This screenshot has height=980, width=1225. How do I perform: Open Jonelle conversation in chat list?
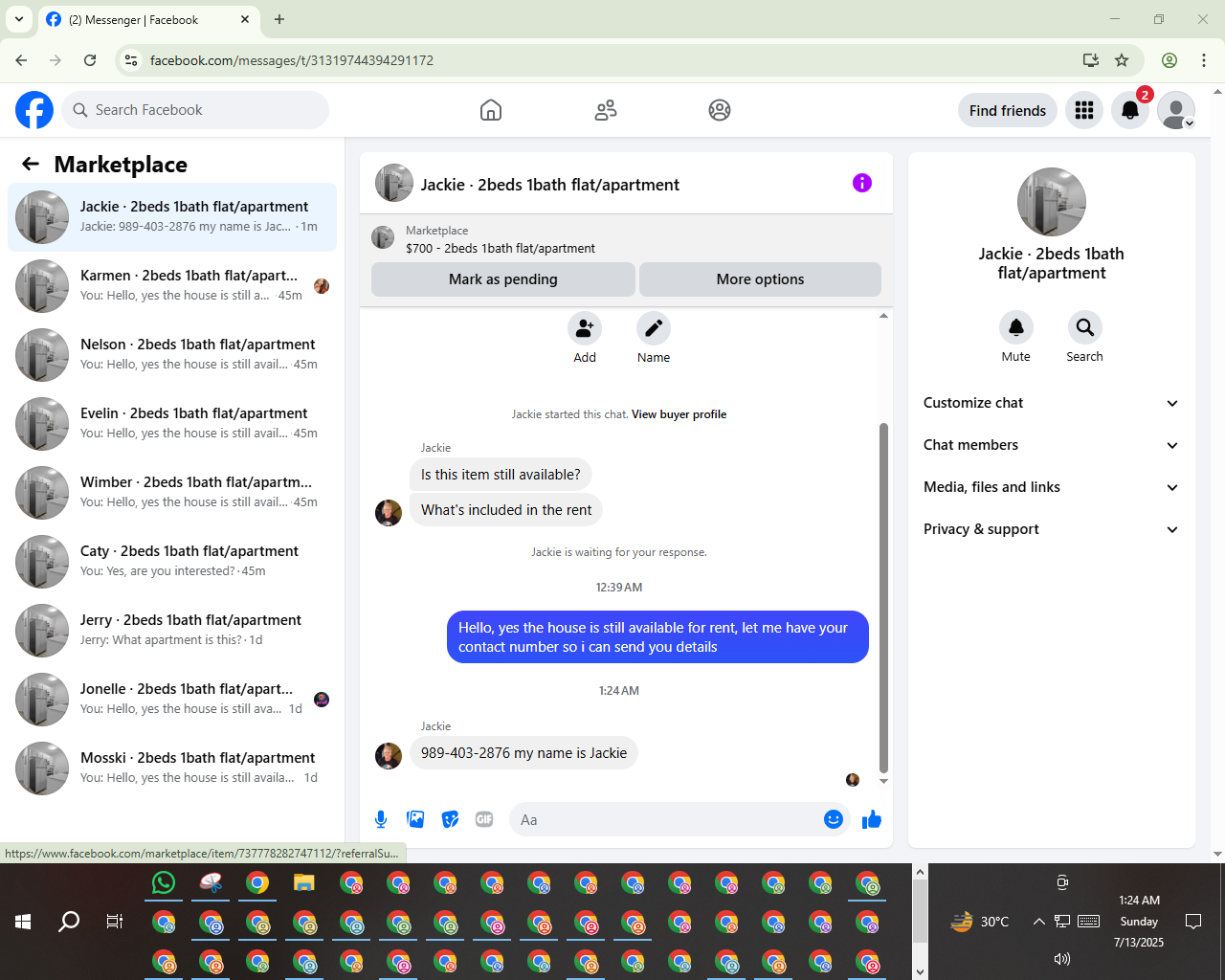172,700
